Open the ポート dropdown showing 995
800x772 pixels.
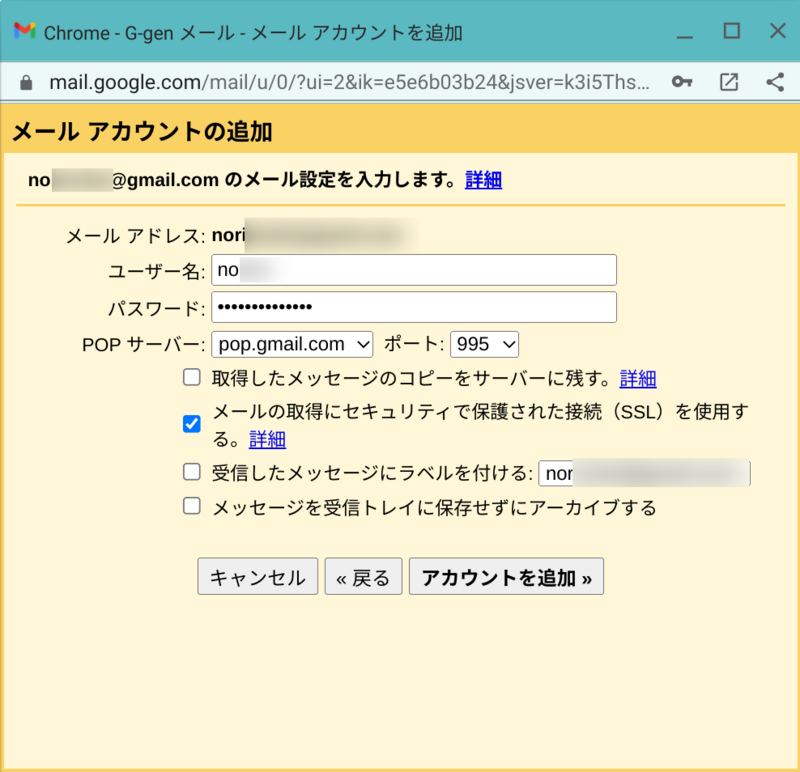(484, 344)
